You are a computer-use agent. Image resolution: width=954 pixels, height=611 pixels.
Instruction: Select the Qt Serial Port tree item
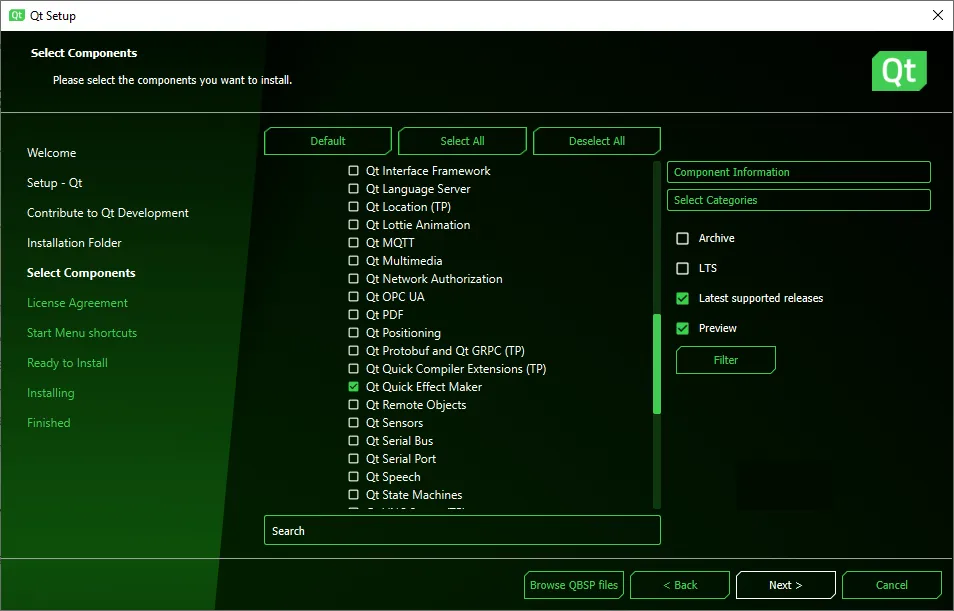coord(400,459)
